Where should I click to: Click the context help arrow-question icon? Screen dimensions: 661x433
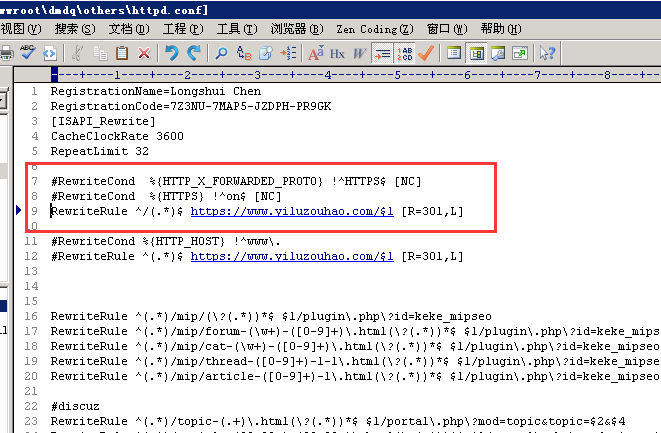pos(547,53)
